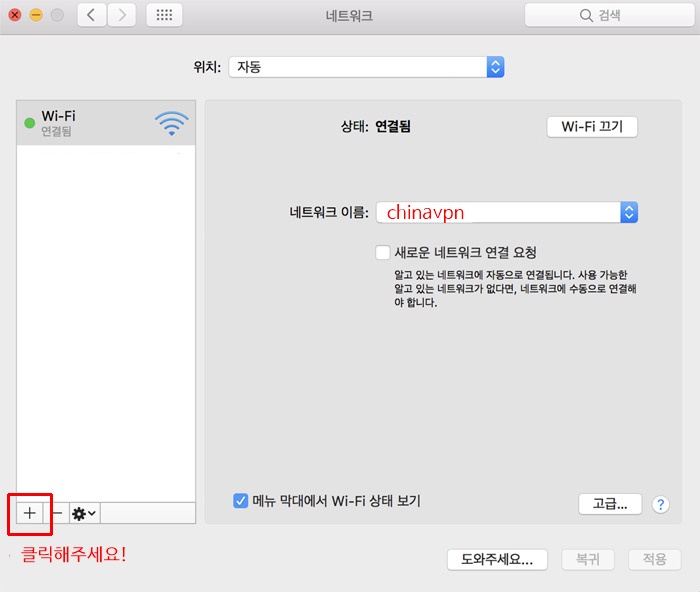Click the 도와주세요... assist button
Image resolution: width=700 pixels, height=592 pixels.
click(497, 560)
